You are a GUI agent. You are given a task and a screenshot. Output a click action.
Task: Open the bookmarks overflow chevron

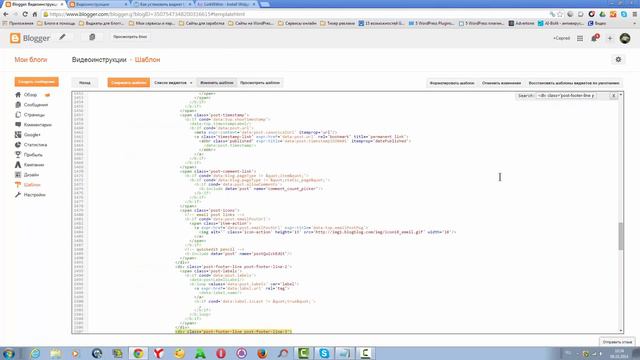click(x=635, y=23)
